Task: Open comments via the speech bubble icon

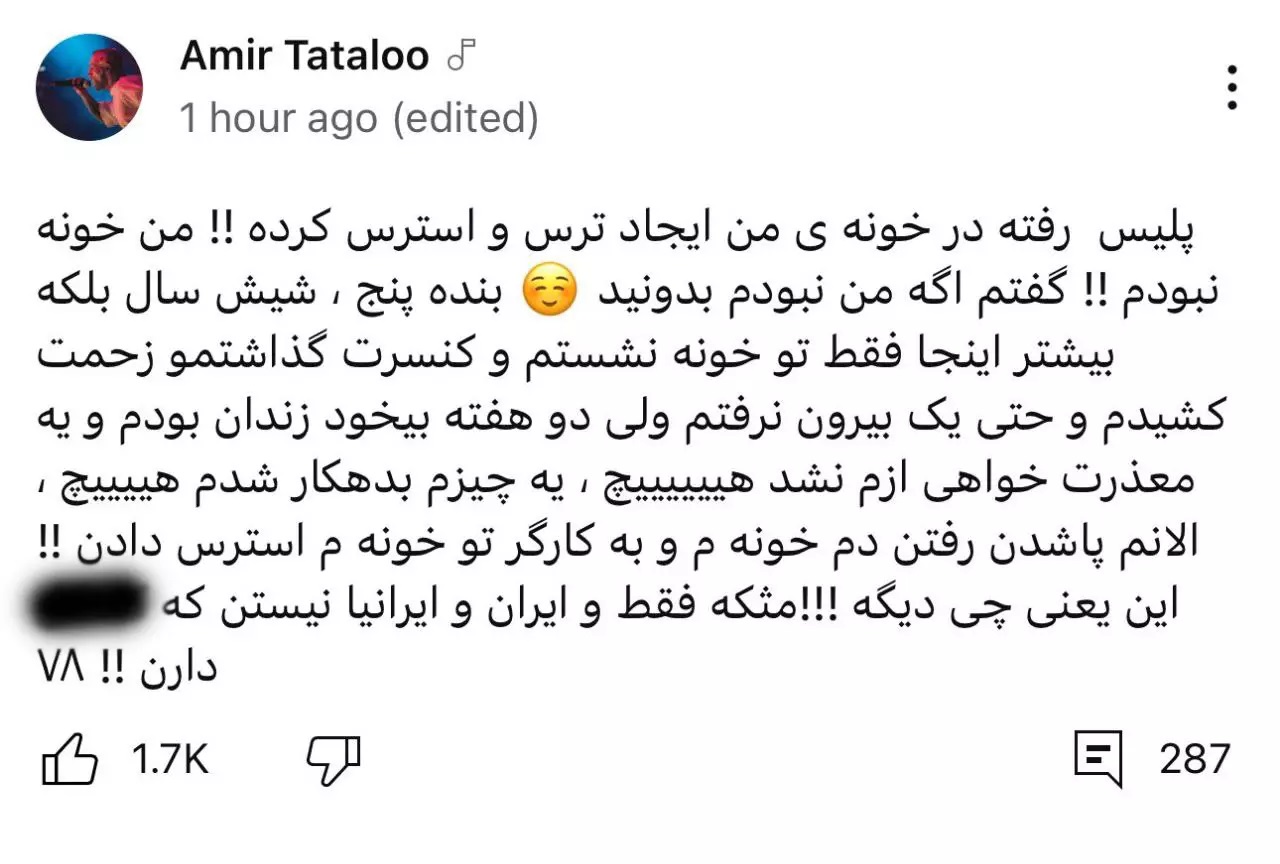Action: click(1099, 759)
